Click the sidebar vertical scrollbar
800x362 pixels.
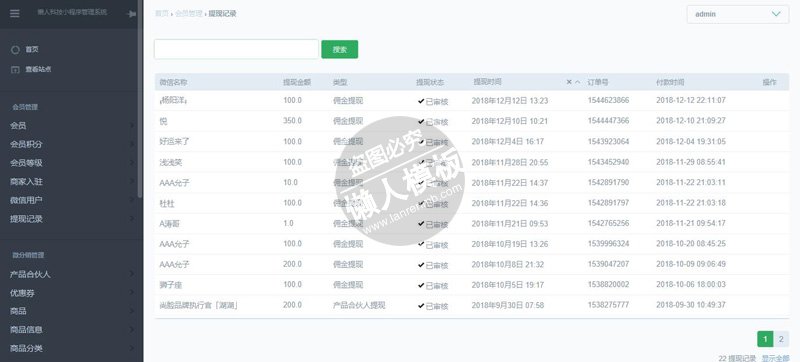click(x=140, y=99)
